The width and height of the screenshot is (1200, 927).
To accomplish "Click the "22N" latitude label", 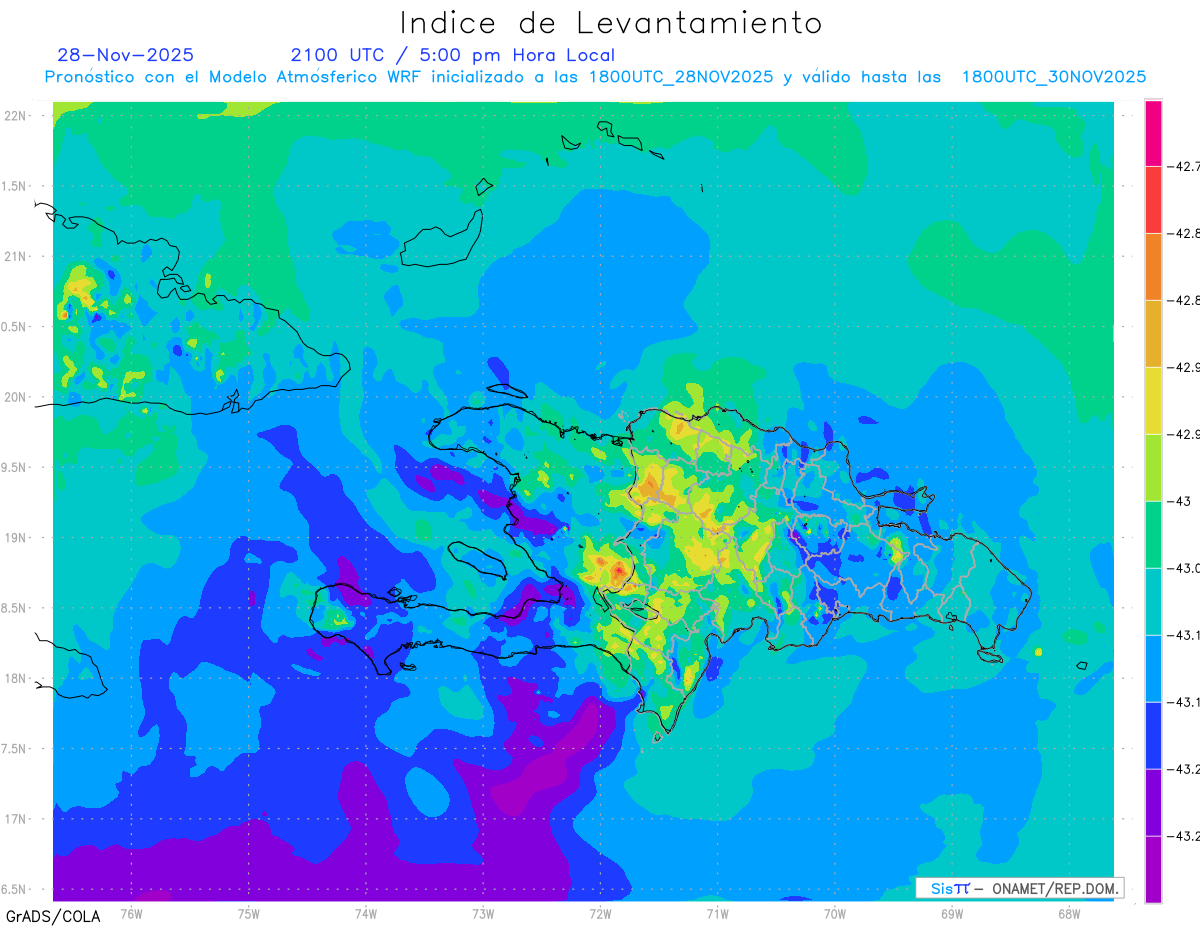I will pos(15,116).
